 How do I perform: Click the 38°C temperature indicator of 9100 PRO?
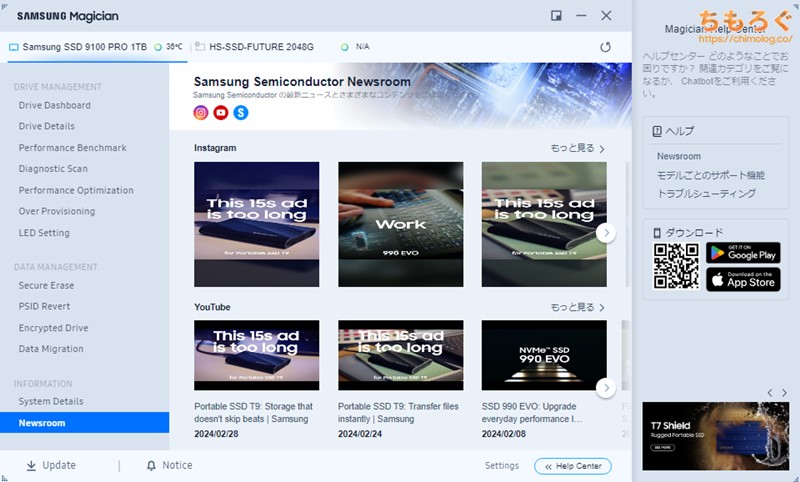coord(169,47)
